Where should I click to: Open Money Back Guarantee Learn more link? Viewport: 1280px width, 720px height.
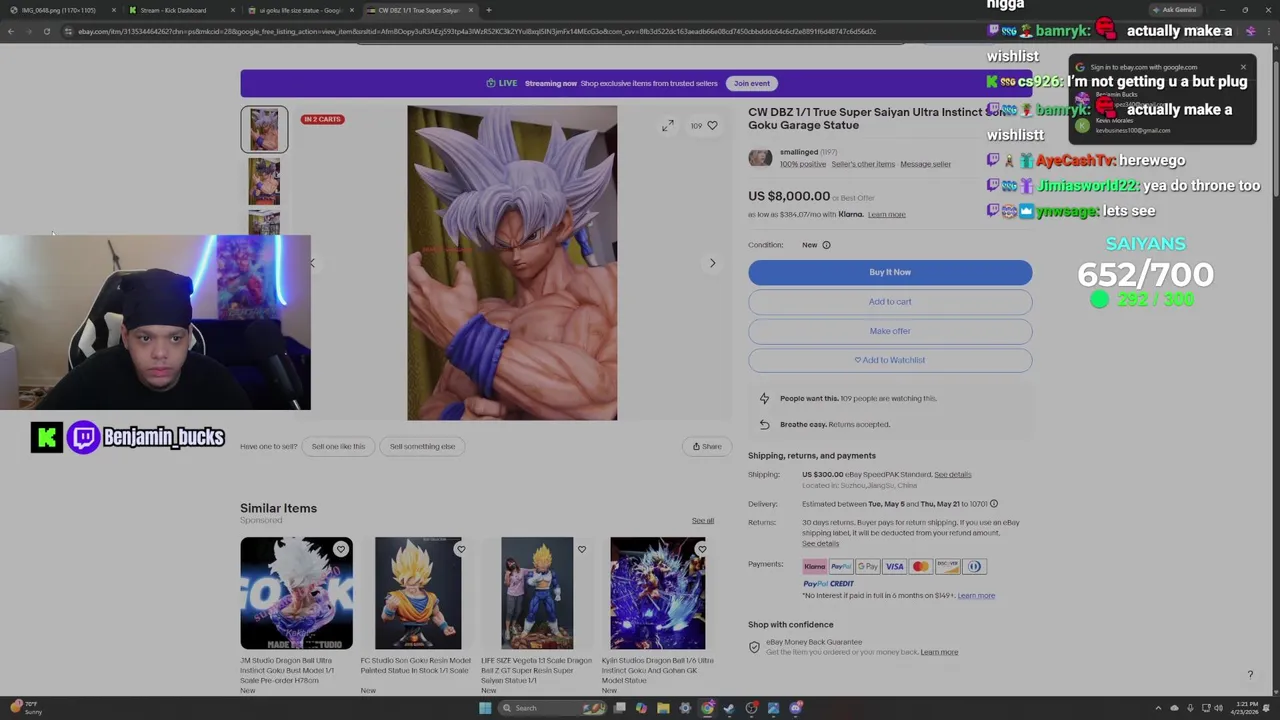pos(939,652)
